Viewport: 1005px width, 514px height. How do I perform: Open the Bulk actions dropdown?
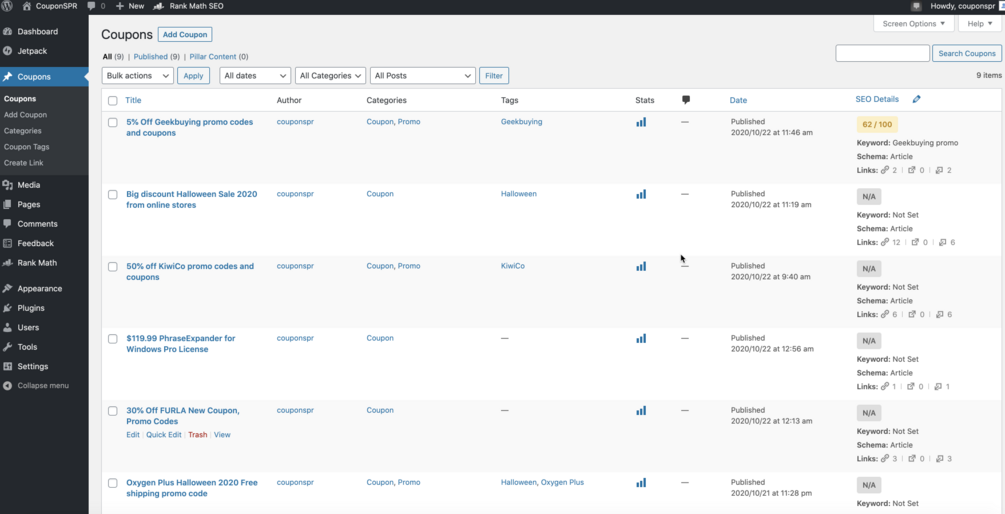coord(138,76)
